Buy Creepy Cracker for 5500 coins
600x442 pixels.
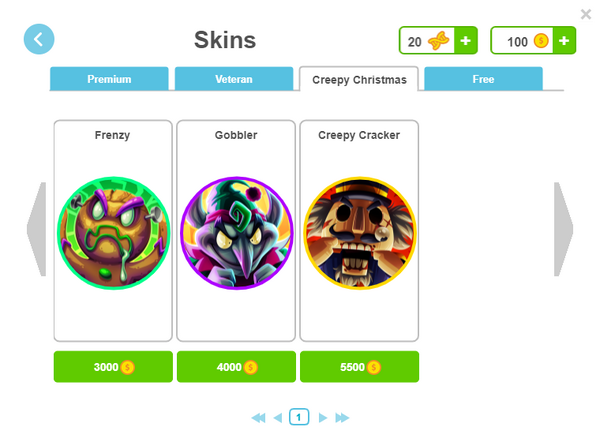coord(360,367)
